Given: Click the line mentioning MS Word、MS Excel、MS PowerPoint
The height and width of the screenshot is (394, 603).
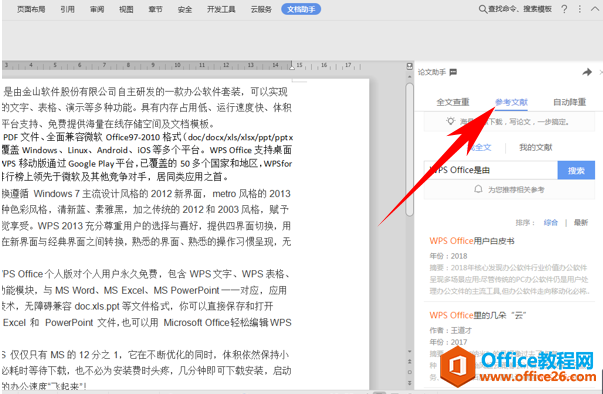Looking at the screenshot, I should [x=145, y=290].
